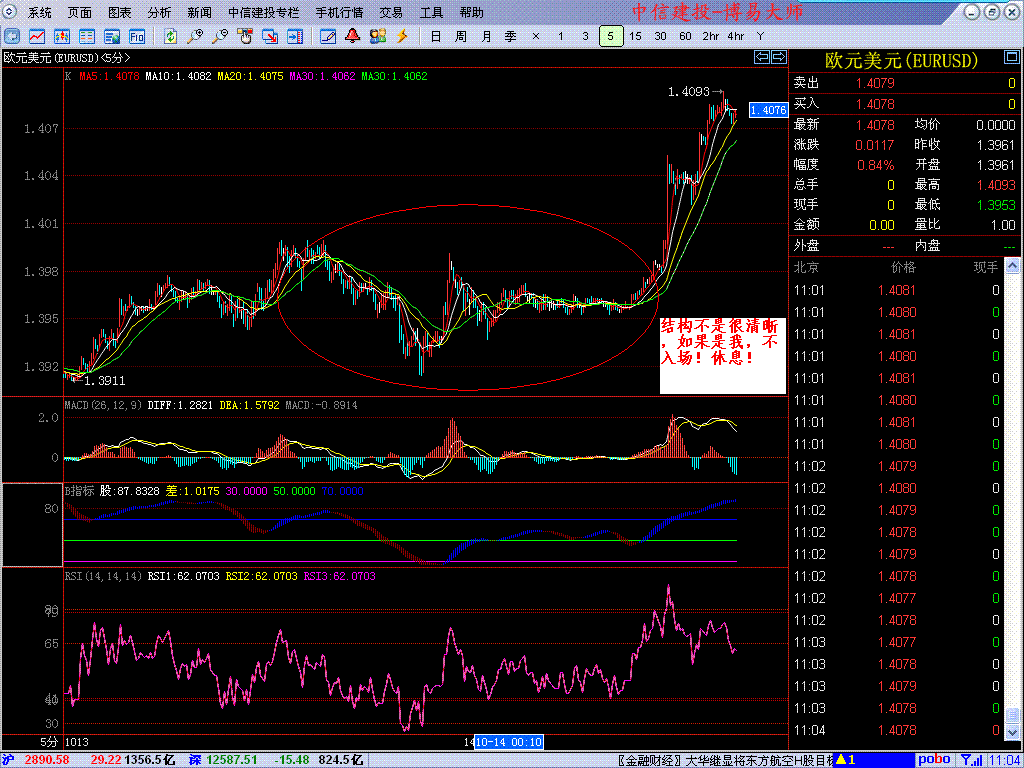1024x768 pixels.
Task: Select the 4hr period button
Action: pos(735,36)
